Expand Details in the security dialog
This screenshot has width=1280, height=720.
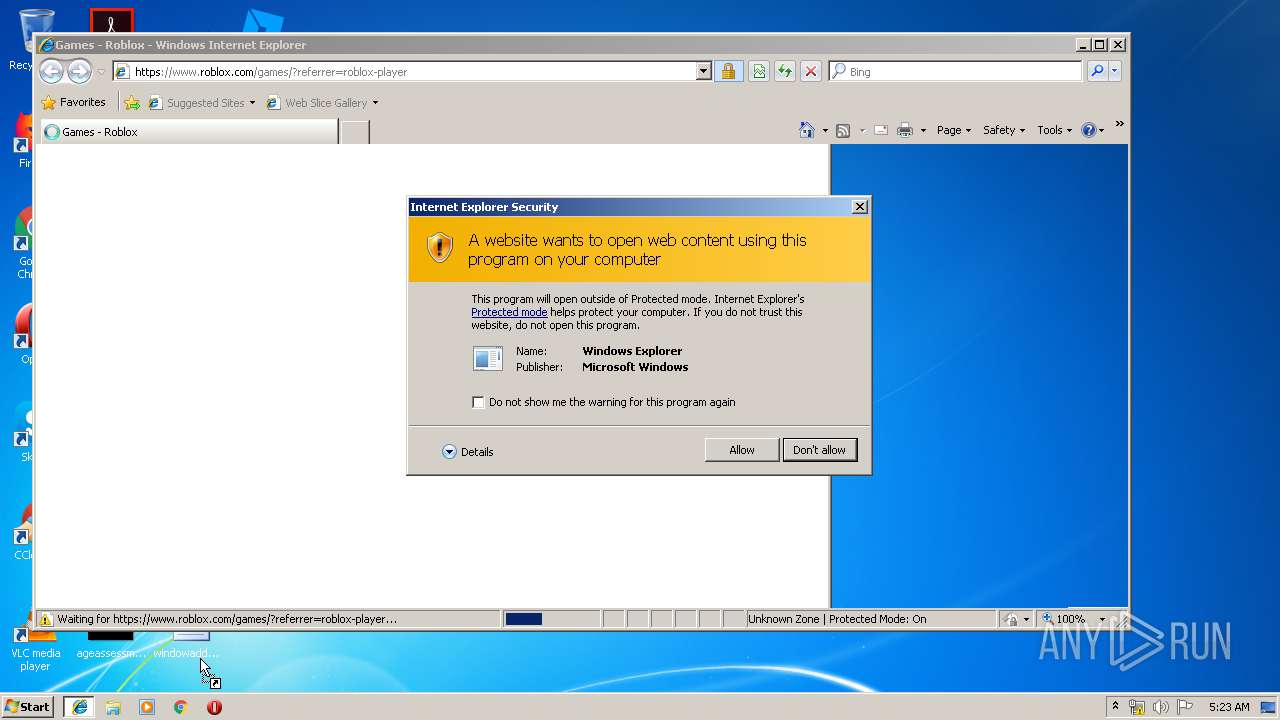(468, 452)
